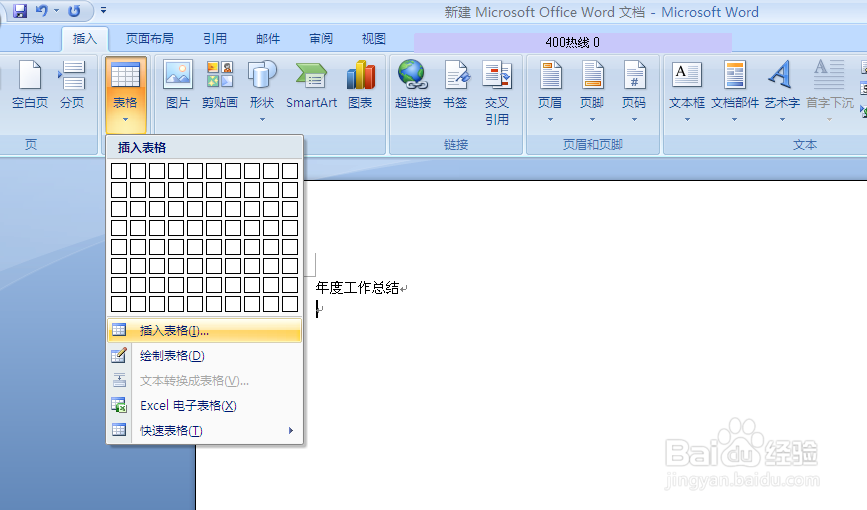Click the 年度工作总结 text in document
The width and height of the screenshot is (867, 510).
coord(357,288)
